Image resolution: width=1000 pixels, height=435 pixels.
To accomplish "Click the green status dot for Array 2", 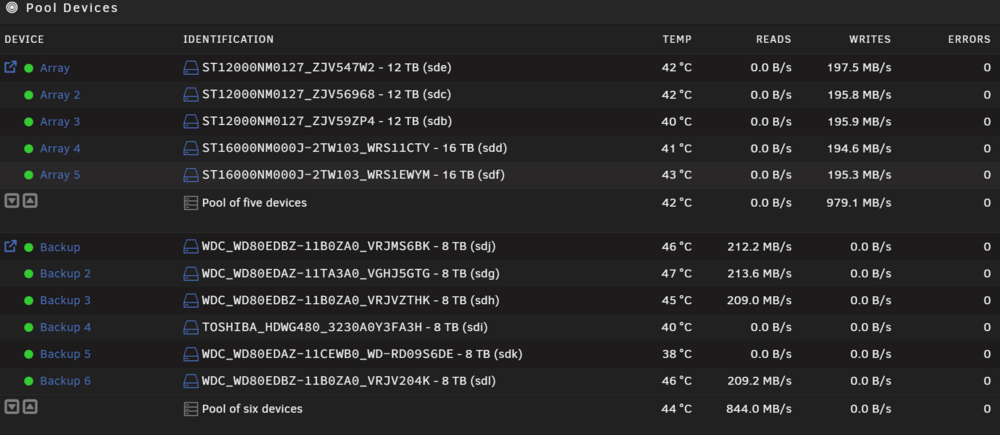I will click(x=29, y=95).
